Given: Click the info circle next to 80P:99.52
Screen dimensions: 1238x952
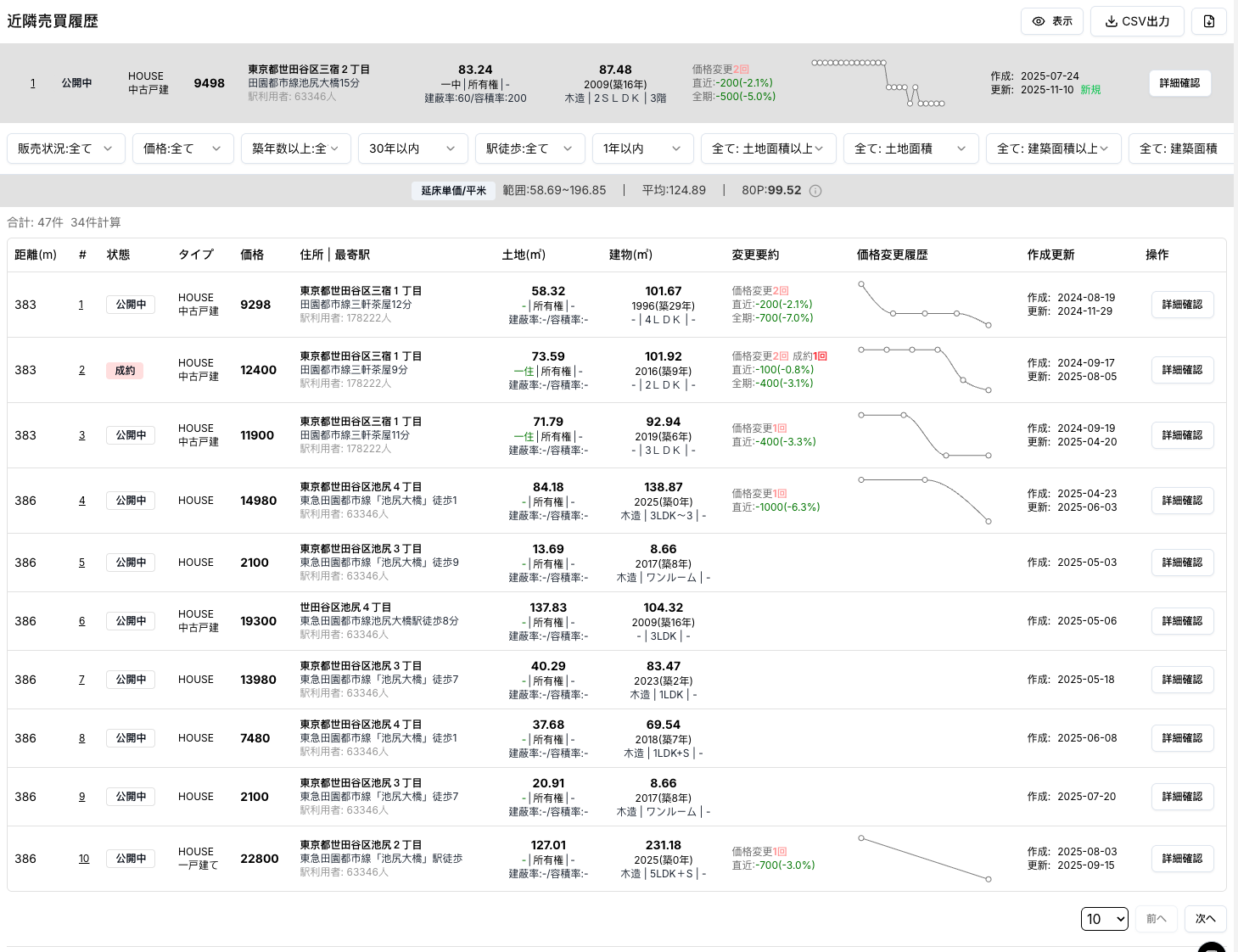Looking at the screenshot, I should [815, 191].
